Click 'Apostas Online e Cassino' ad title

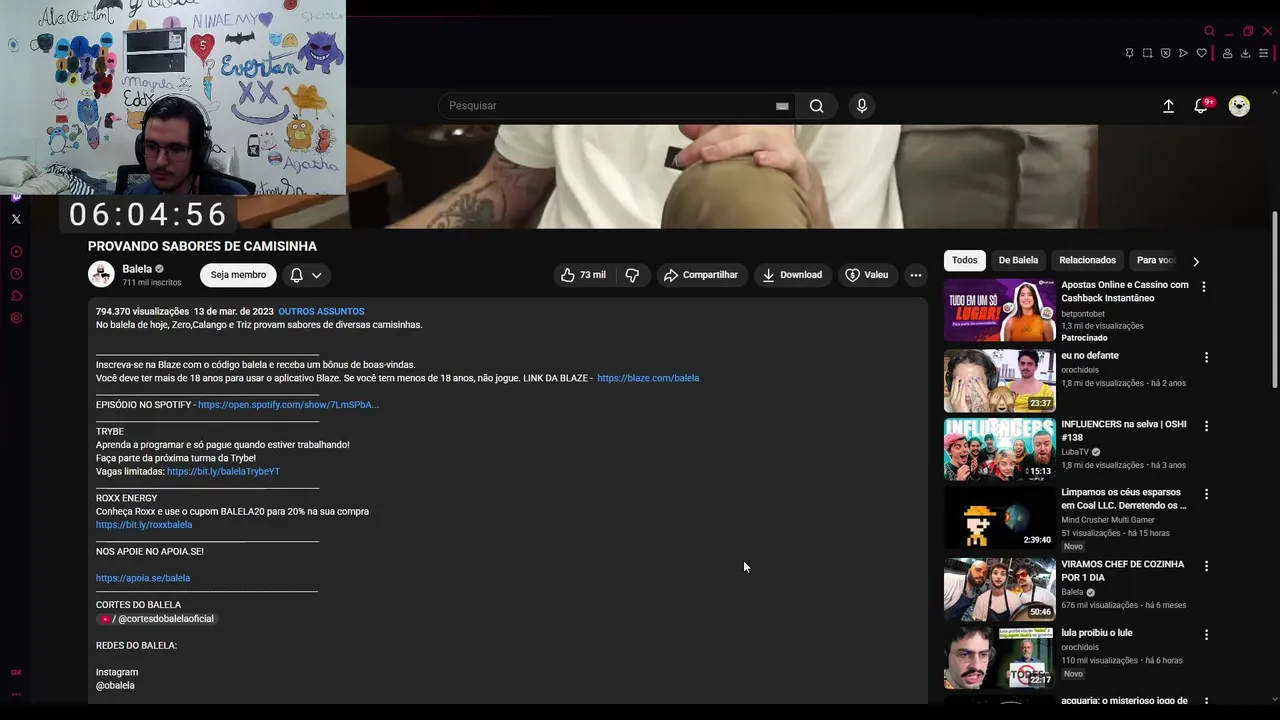pyautogui.click(x=1125, y=291)
